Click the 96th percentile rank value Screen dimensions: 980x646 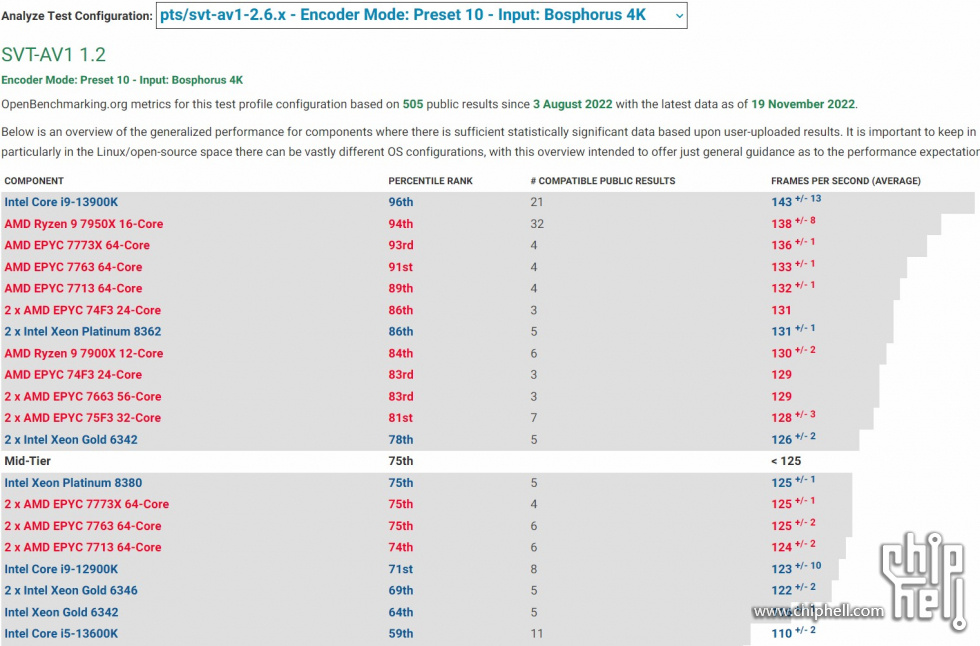coord(401,202)
